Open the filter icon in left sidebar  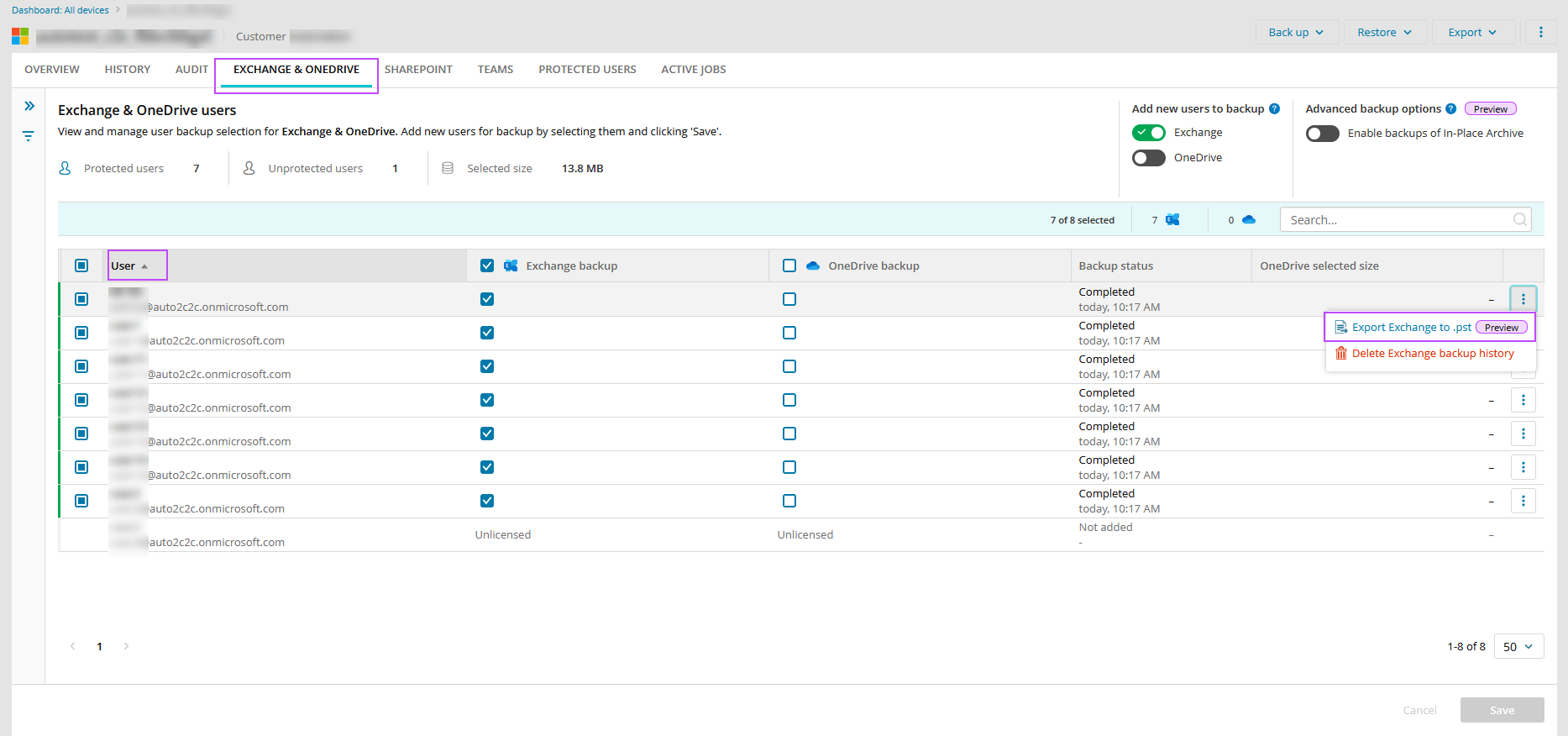[x=29, y=136]
